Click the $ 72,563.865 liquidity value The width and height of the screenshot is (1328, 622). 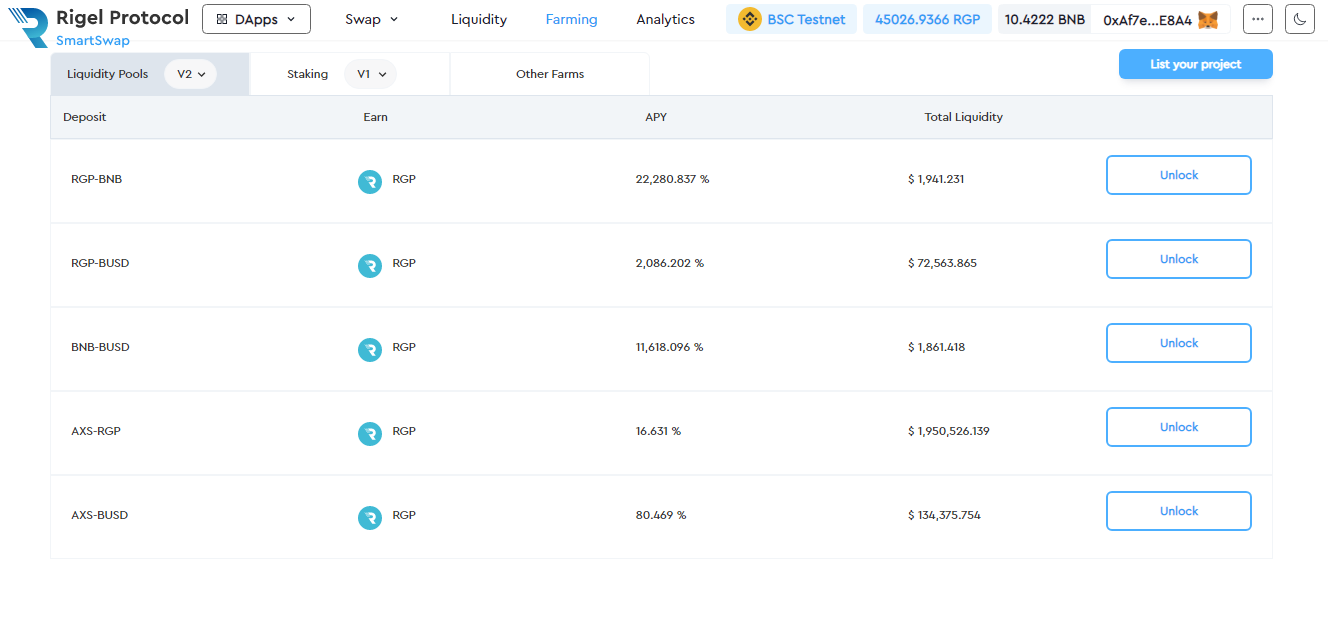(942, 263)
